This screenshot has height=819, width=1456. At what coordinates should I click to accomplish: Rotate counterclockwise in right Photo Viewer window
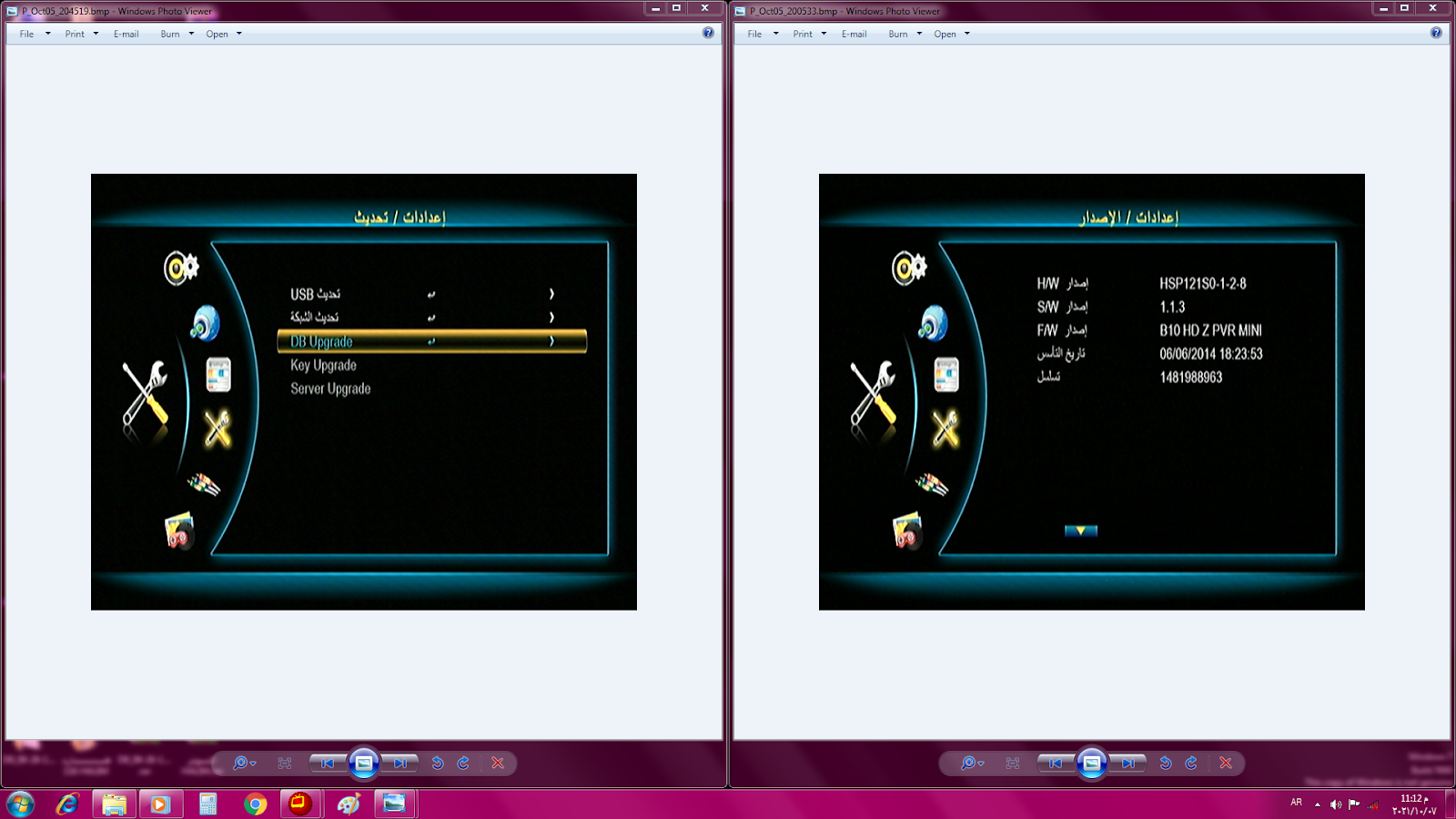point(1166,763)
